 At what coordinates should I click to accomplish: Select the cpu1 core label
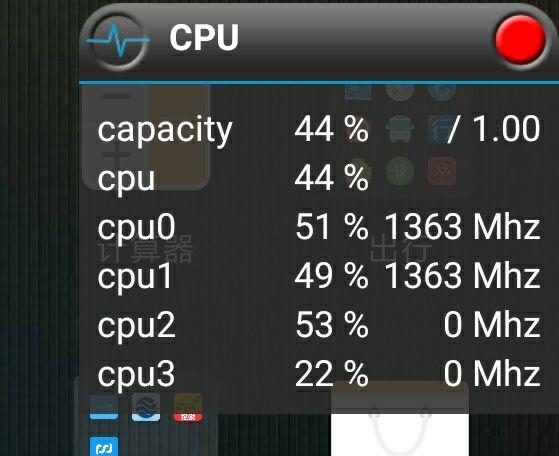[135, 278]
